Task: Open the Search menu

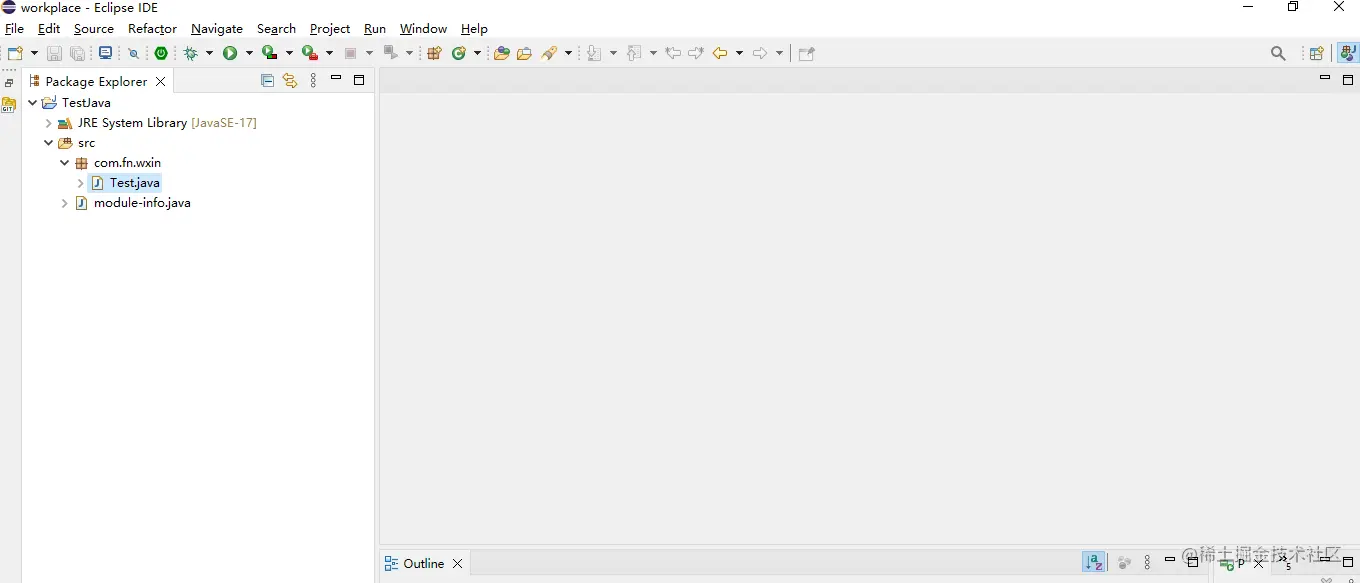Action: coord(276,29)
